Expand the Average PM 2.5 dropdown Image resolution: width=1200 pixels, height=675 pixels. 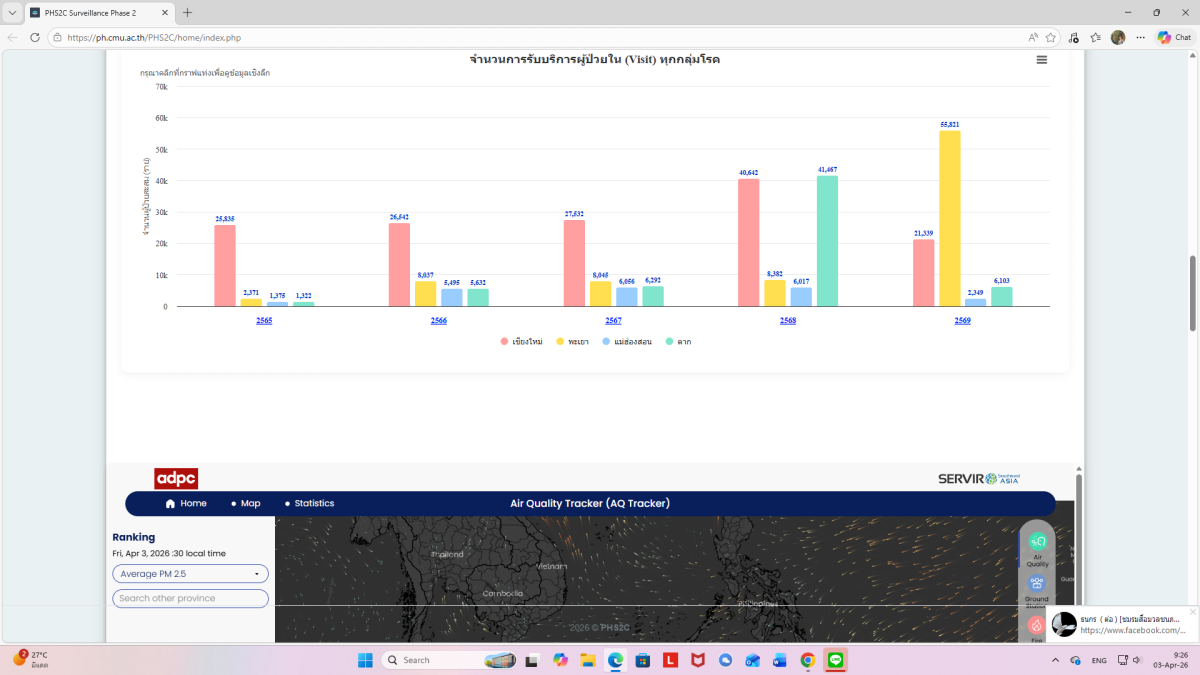(x=190, y=574)
